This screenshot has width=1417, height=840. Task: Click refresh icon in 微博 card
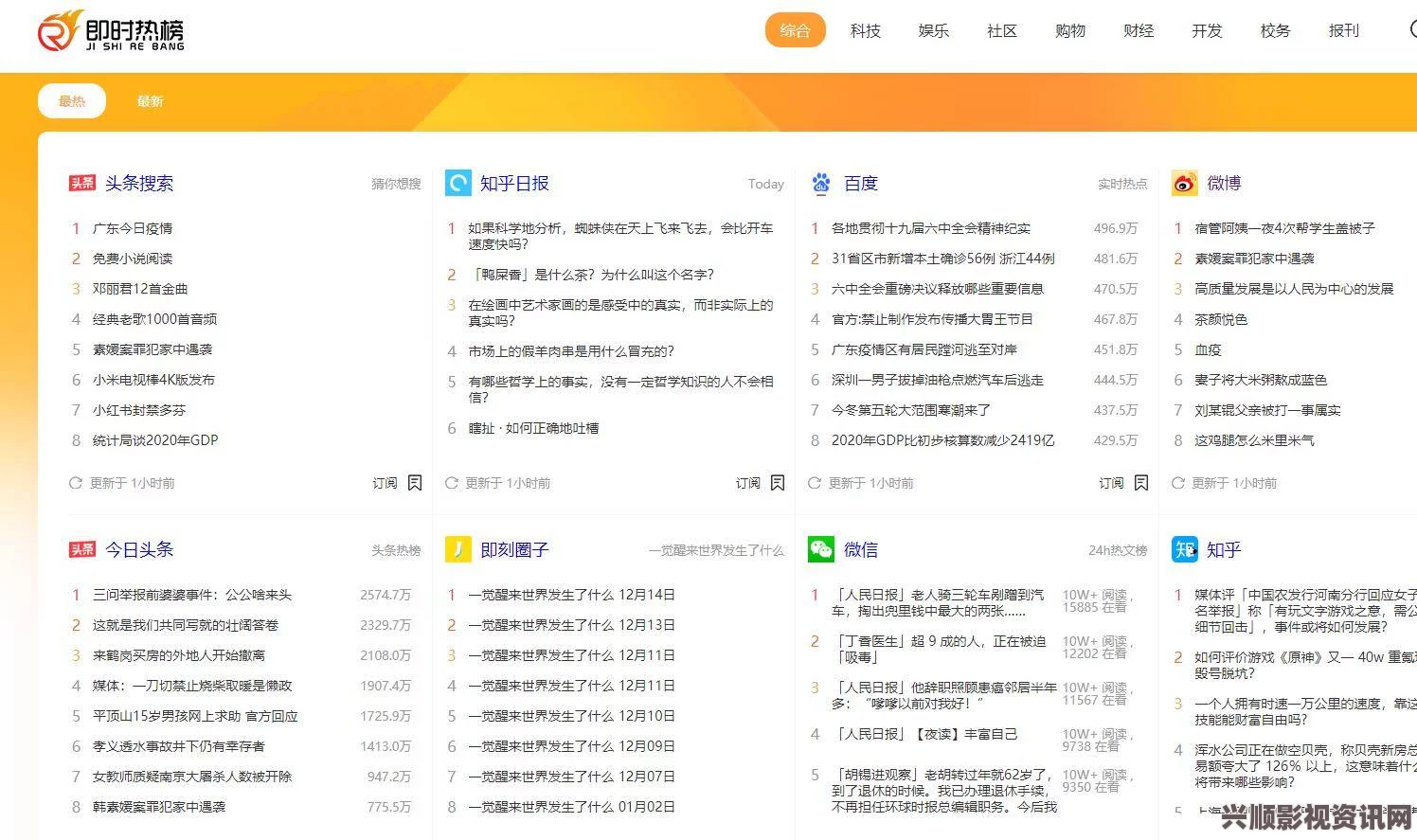tap(1178, 483)
